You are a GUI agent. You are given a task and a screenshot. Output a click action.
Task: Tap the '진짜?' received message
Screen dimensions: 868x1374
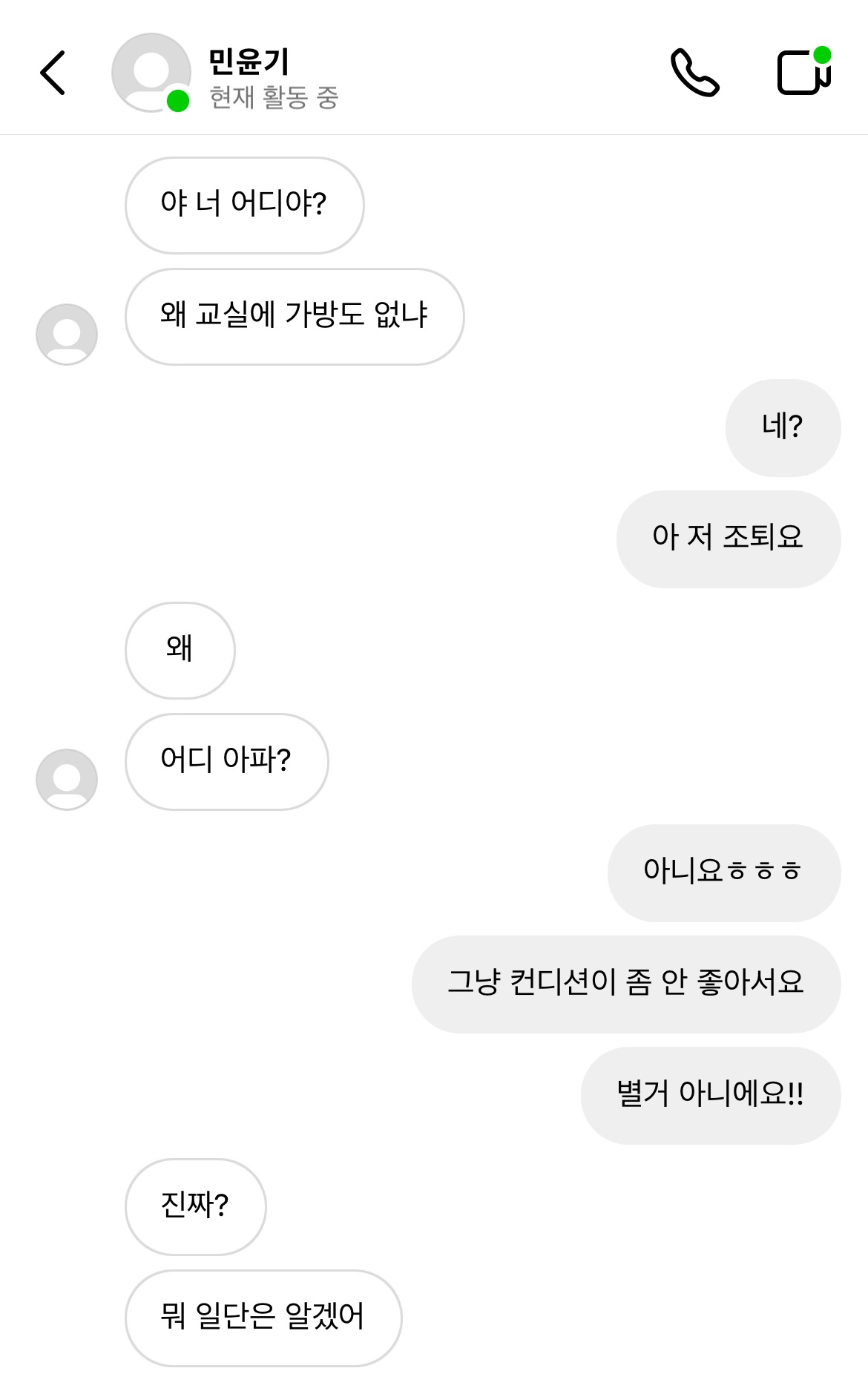pos(195,1206)
